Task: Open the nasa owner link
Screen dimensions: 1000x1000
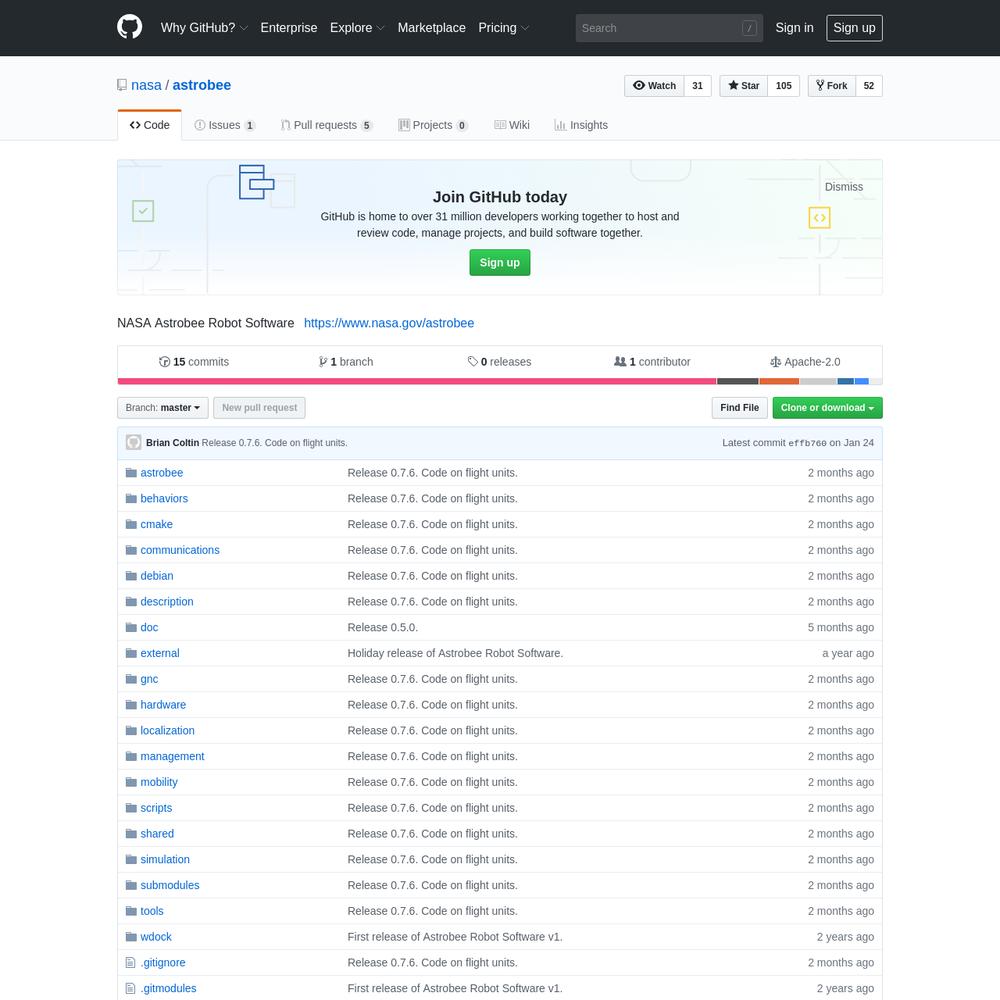Action: click(147, 85)
